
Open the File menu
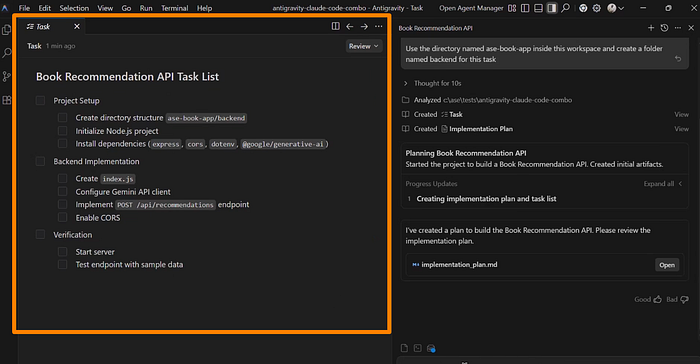pyautogui.click(x=24, y=8)
